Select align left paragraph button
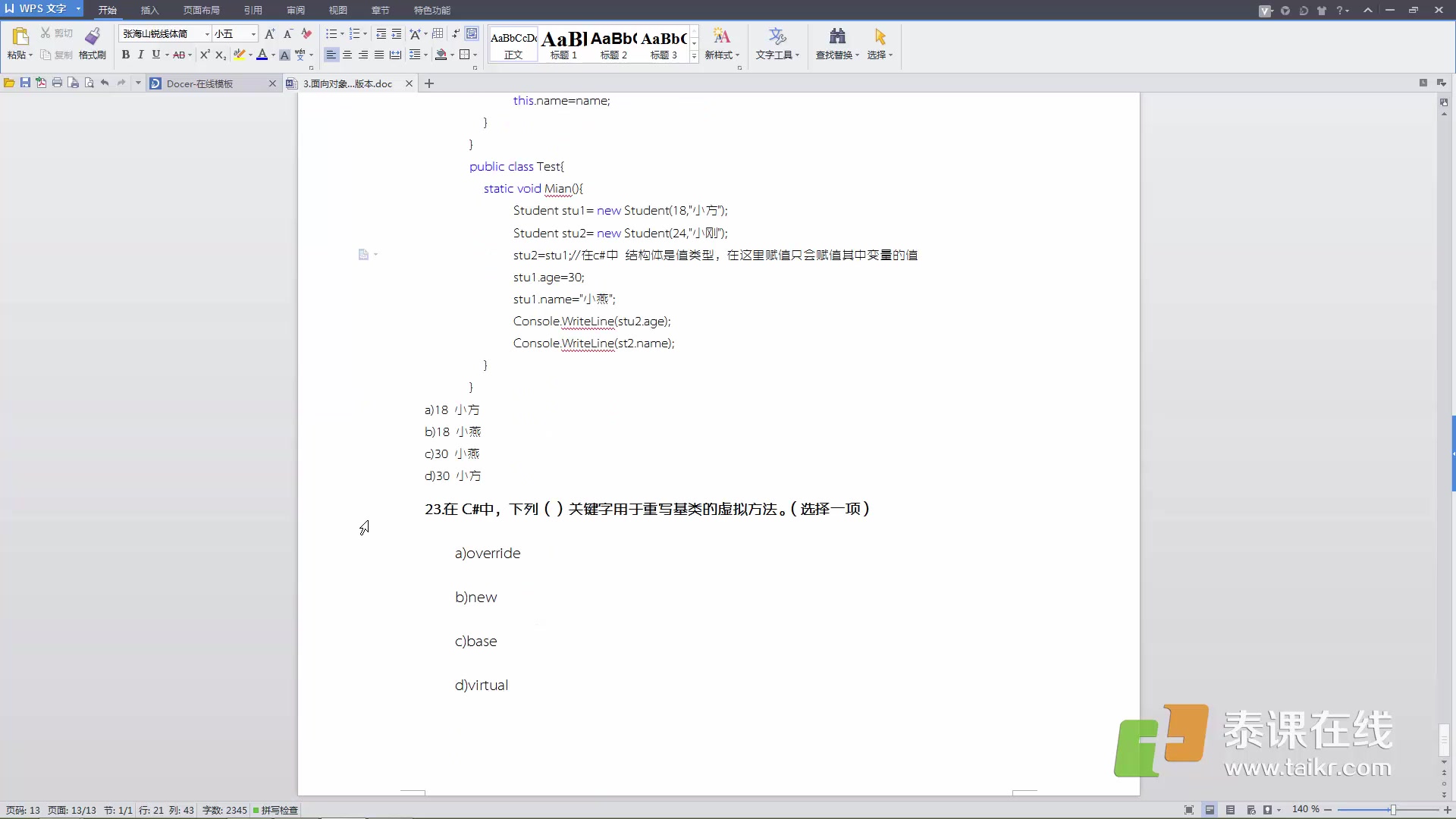This screenshot has height=819, width=1456. click(x=331, y=55)
